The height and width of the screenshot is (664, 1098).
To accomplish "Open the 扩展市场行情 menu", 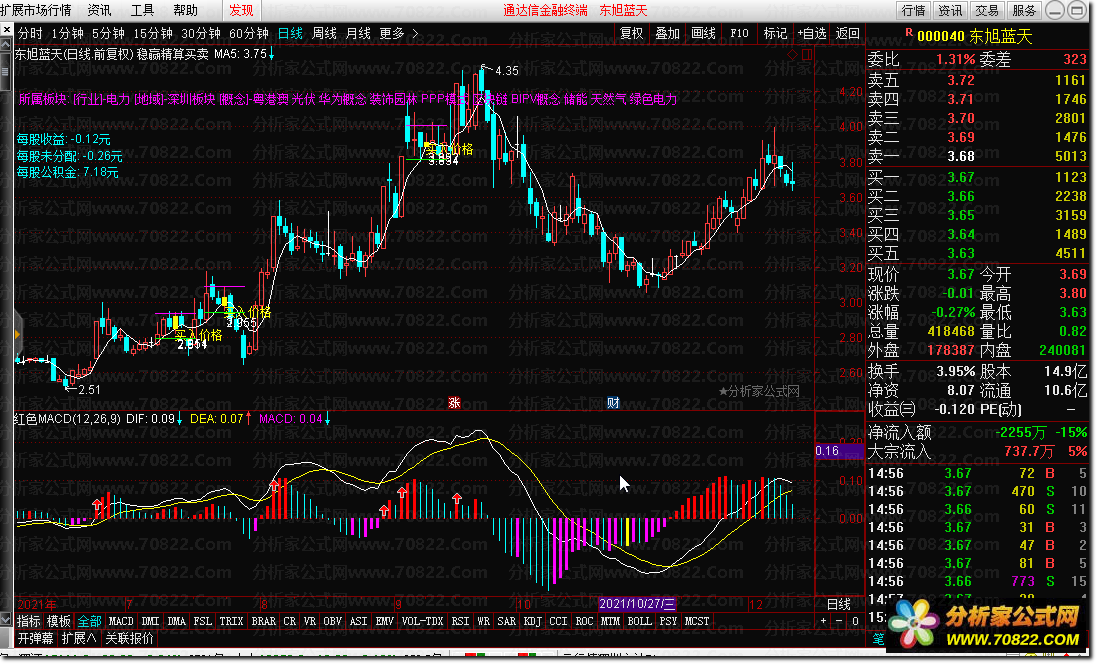I will pyautogui.click(x=36, y=11).
